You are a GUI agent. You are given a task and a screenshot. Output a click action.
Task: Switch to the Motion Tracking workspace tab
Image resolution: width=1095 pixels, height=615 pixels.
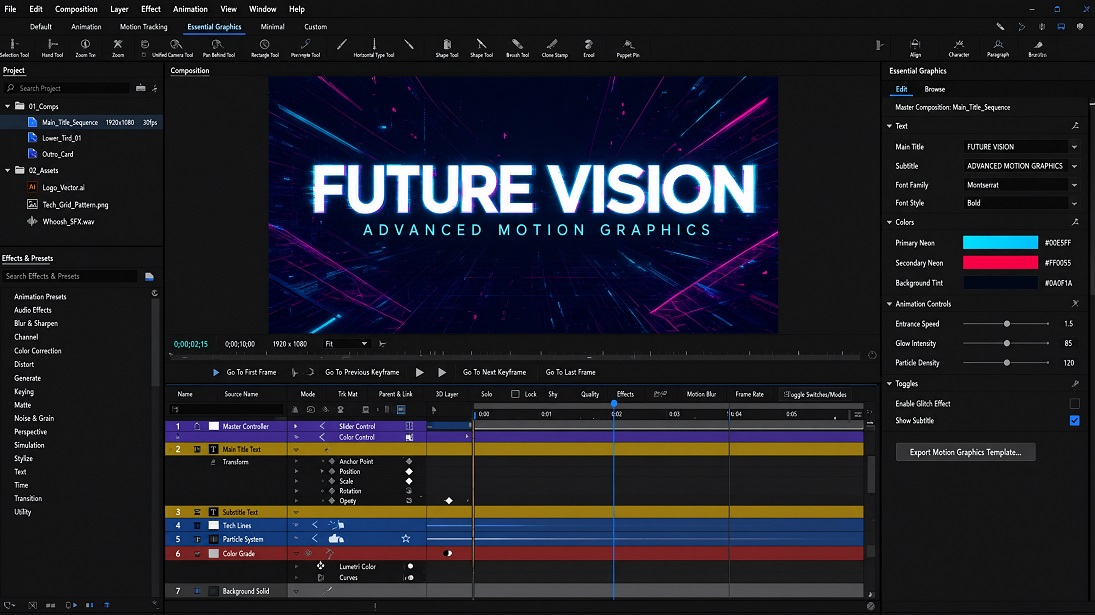pyautogui.click(x=143, y=27)
